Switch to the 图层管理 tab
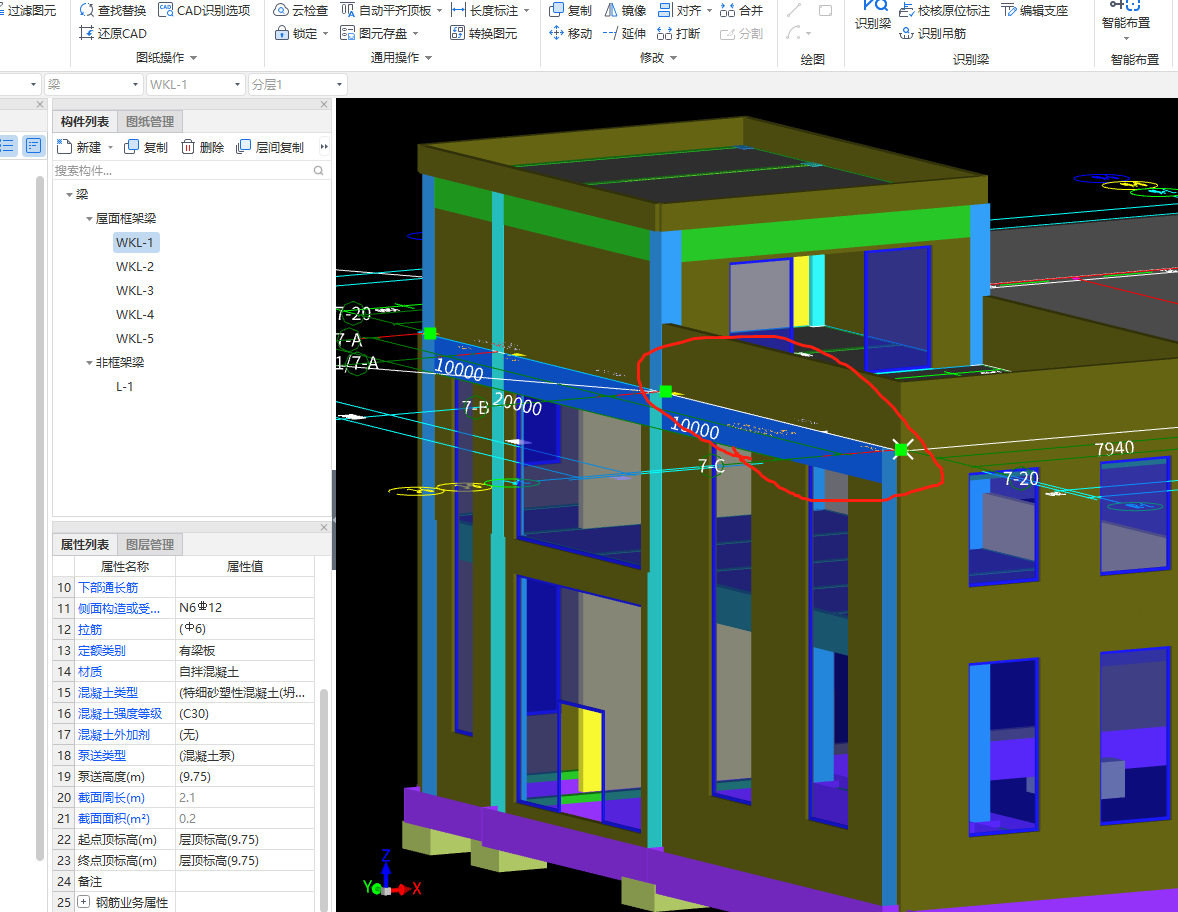The image size is (1178, 912). (150, 545)
